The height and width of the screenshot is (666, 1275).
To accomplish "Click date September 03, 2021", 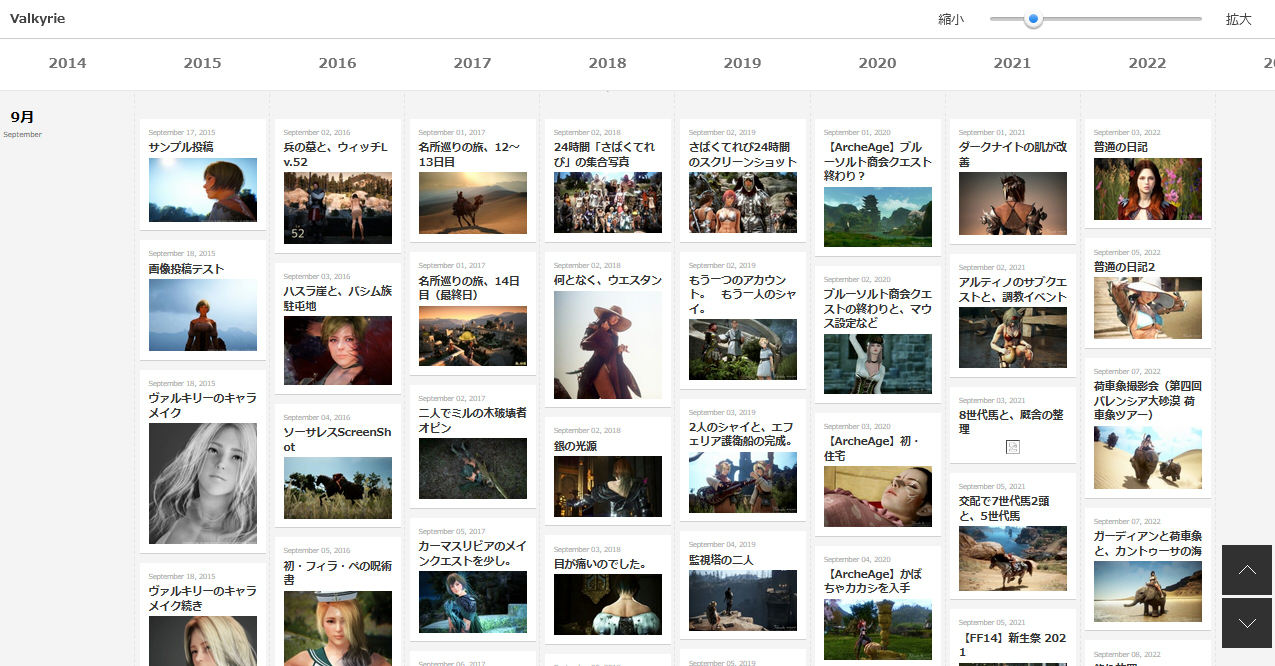I will click(992, 400).
